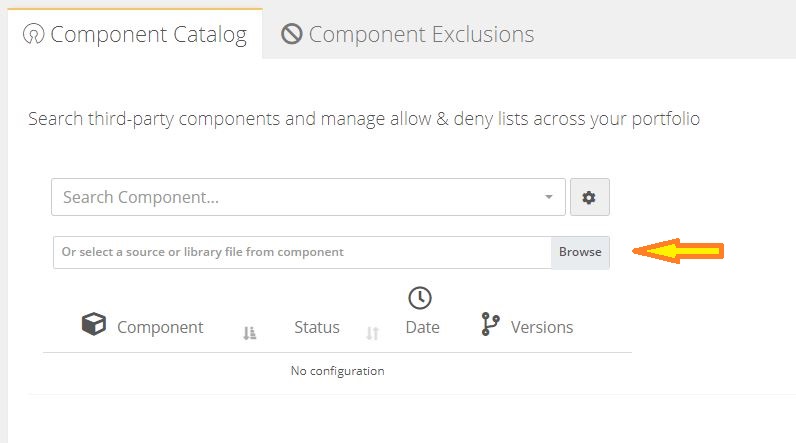
Task: Click the clock icon above Date
Action: point(420,298)
